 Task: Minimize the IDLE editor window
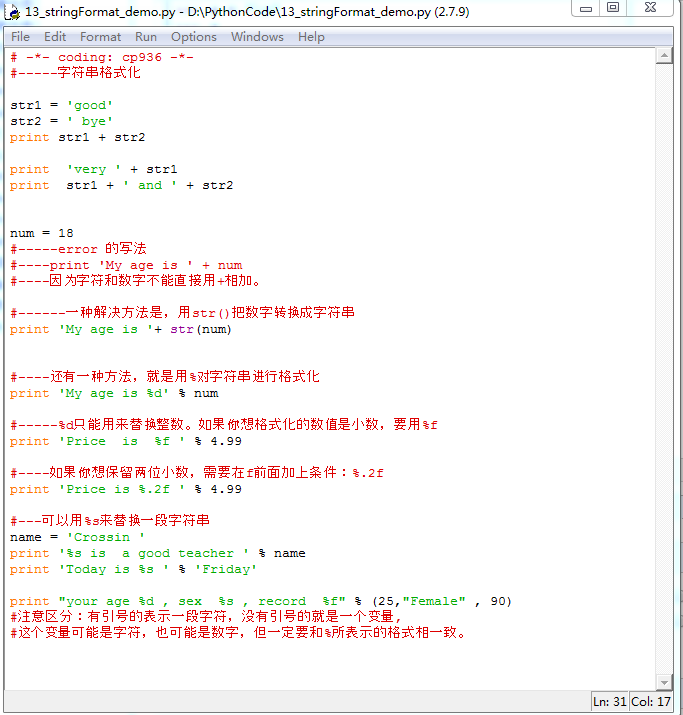(586, 8)
